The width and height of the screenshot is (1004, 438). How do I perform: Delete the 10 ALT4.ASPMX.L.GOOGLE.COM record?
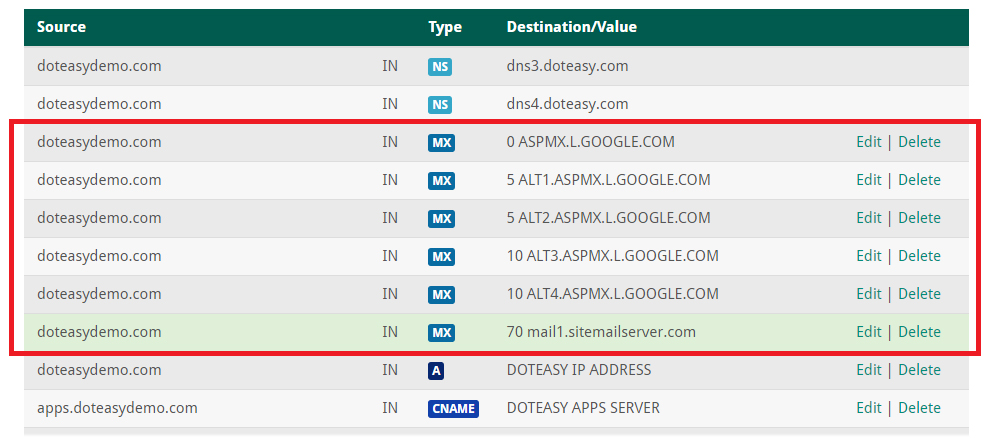[919, 293]
